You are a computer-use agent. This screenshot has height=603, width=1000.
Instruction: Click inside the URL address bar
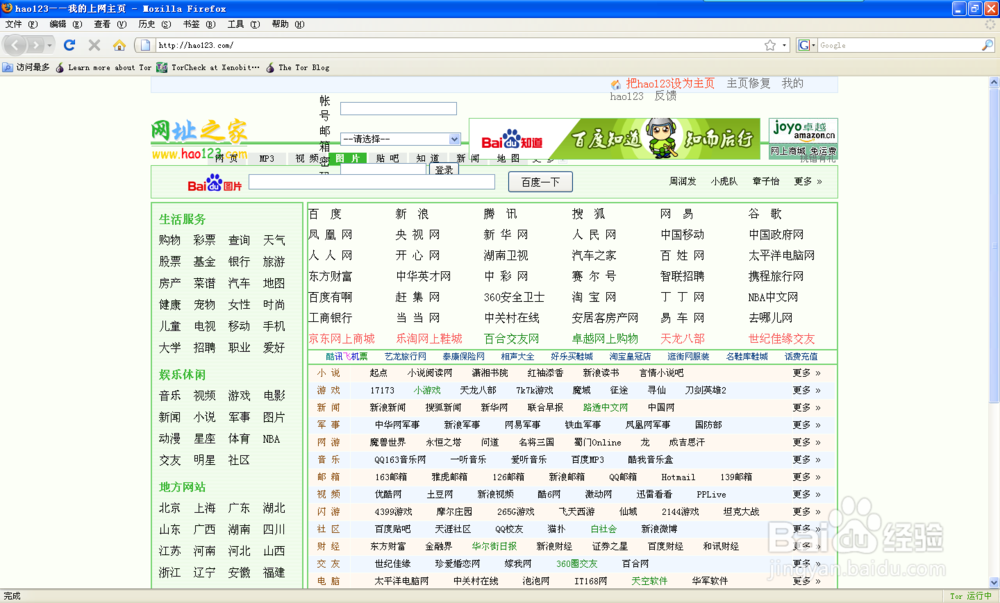459,45
